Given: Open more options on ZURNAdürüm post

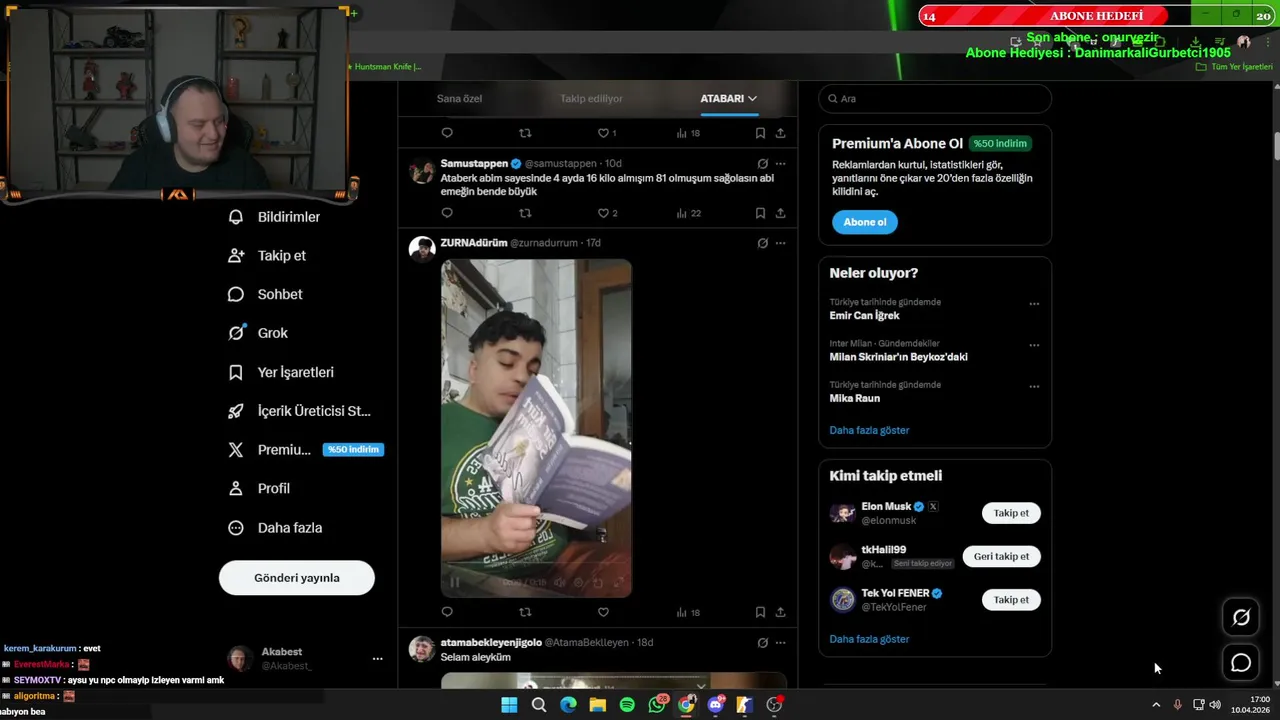Looking at the screenshot, I should pyautogui.click(x=781, y=243).
